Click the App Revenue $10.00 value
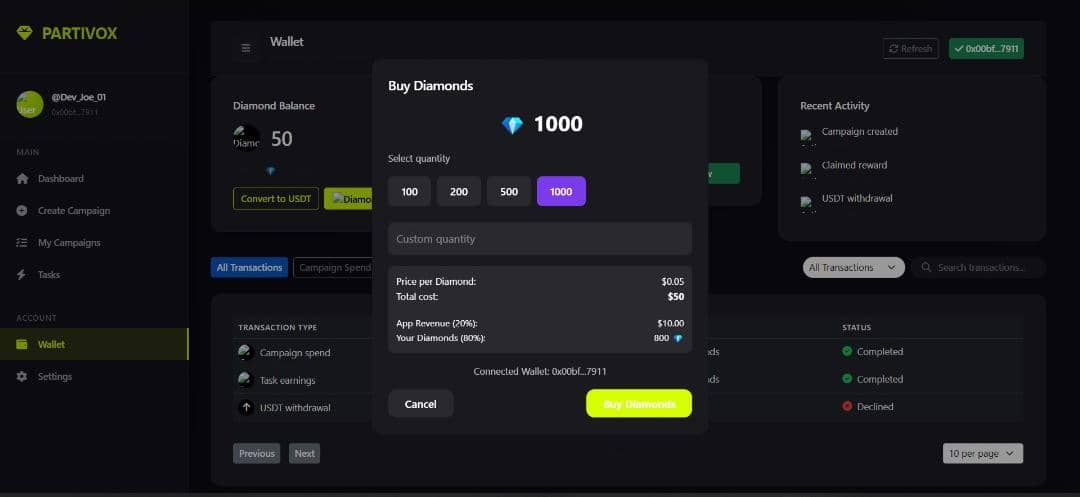 pyautogui.click(x=670, y=323)
